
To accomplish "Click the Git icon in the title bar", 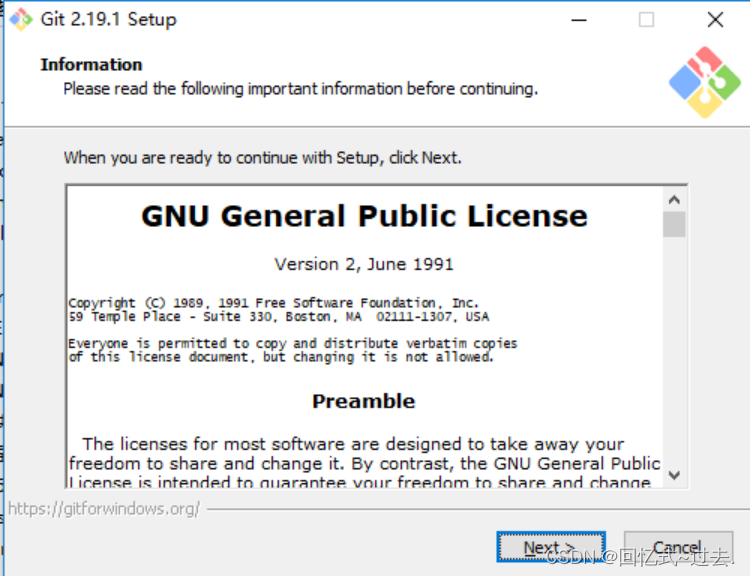I will tap(21, 19).
